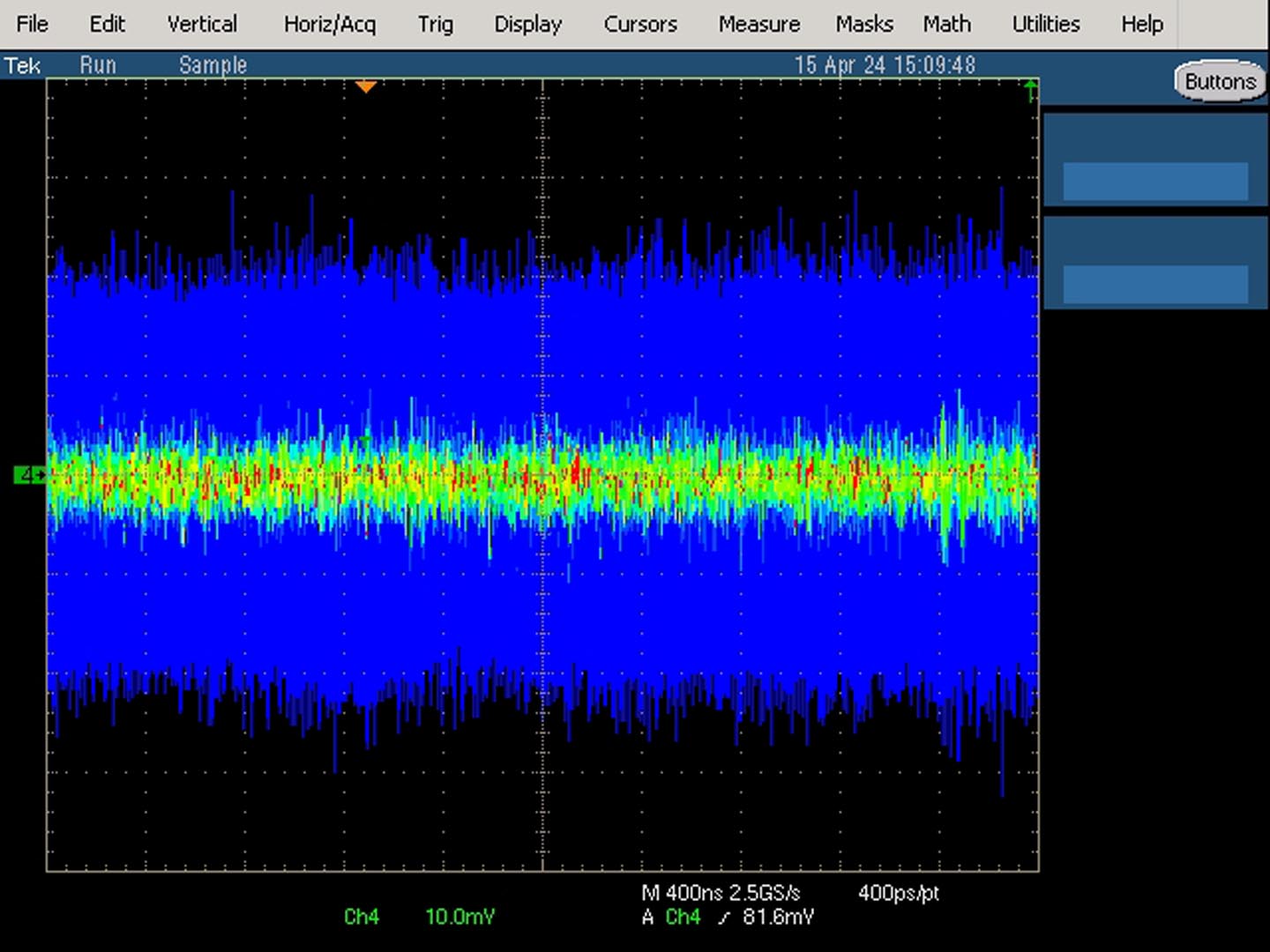The image size is (1270, 952).
Task: Click the green trigger level arrow icon
Action: (x=1030, y=89)
